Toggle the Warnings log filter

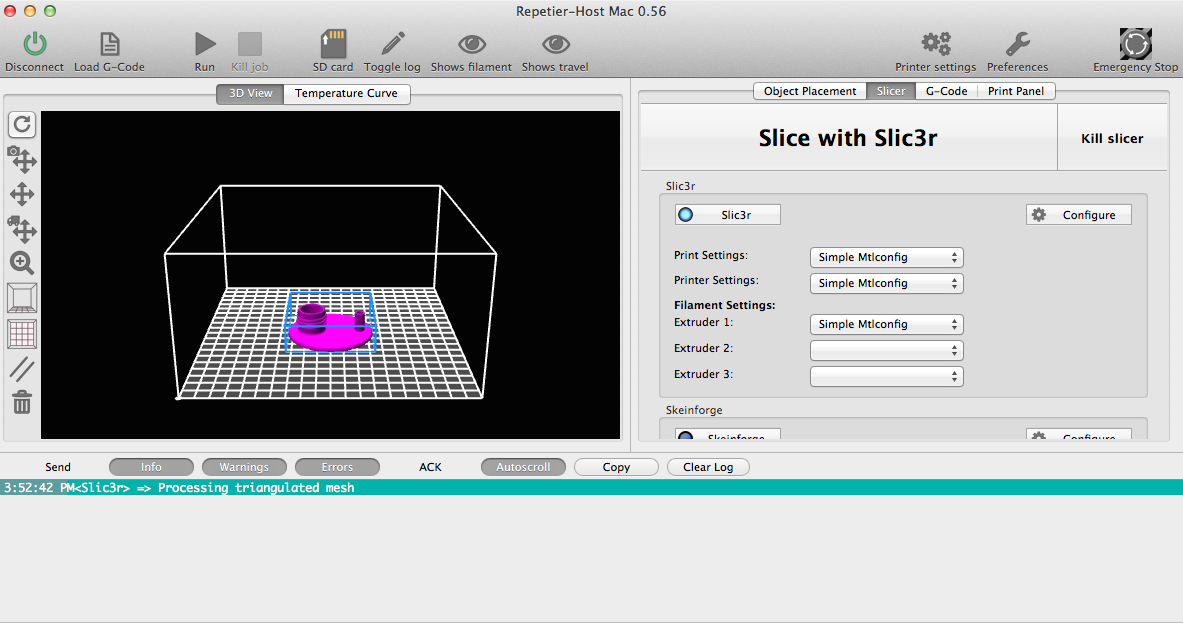pos(244,468)
